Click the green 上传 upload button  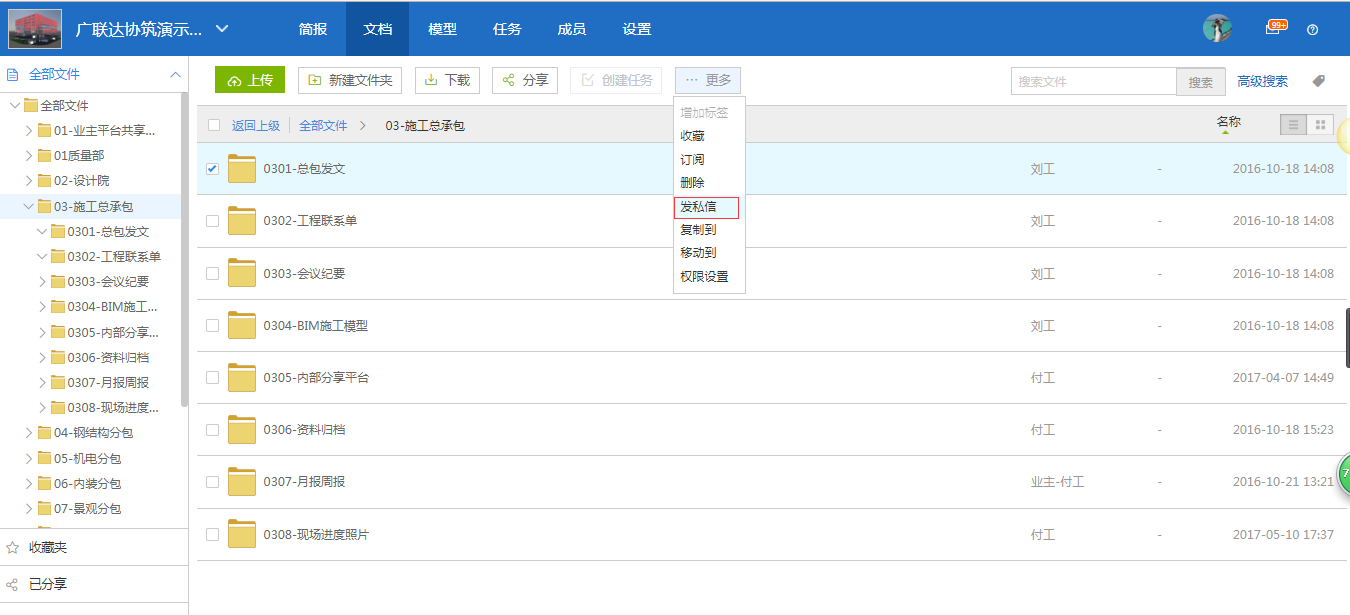click(x=249, y=79)
